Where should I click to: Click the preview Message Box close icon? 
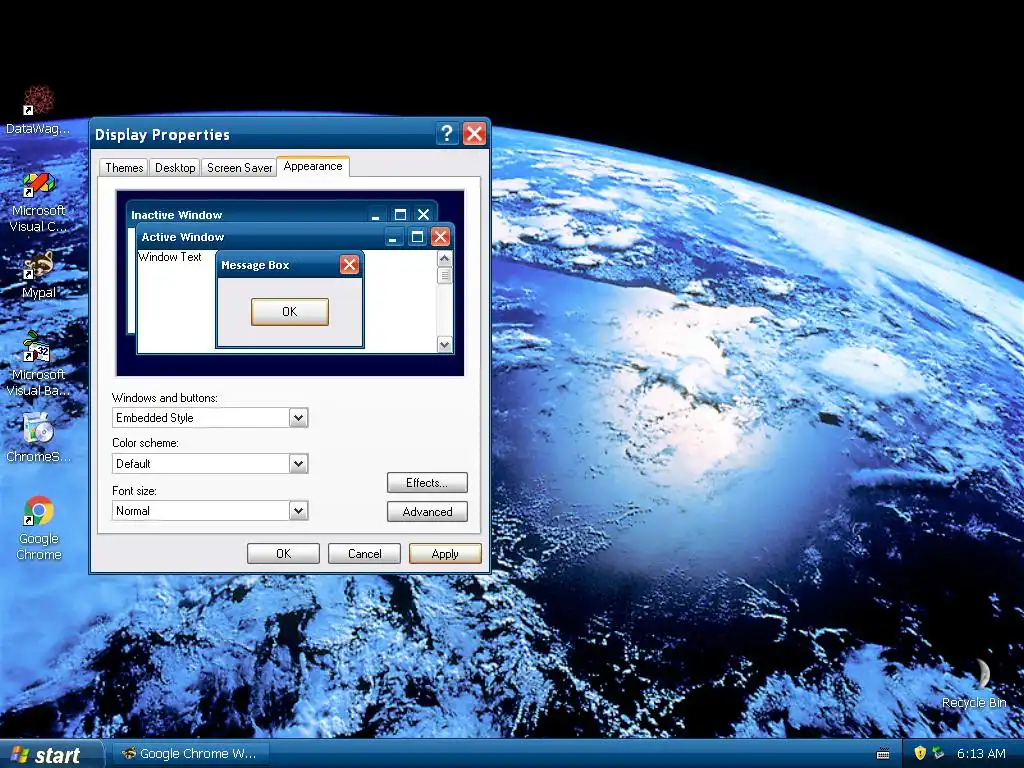pyautogui.click(x=349, y=264)
